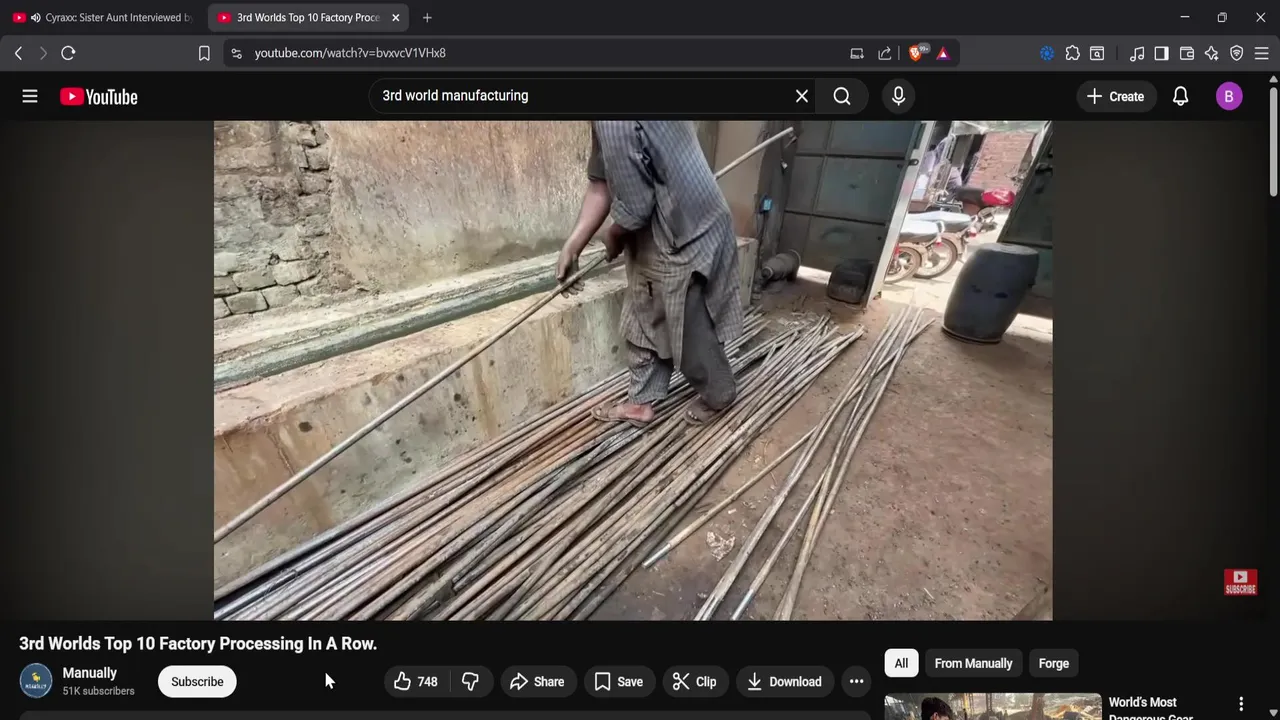The image size is (1280, 720).
Task: Open browser main hamburger menu
Action: click(x=1261, y=53)
